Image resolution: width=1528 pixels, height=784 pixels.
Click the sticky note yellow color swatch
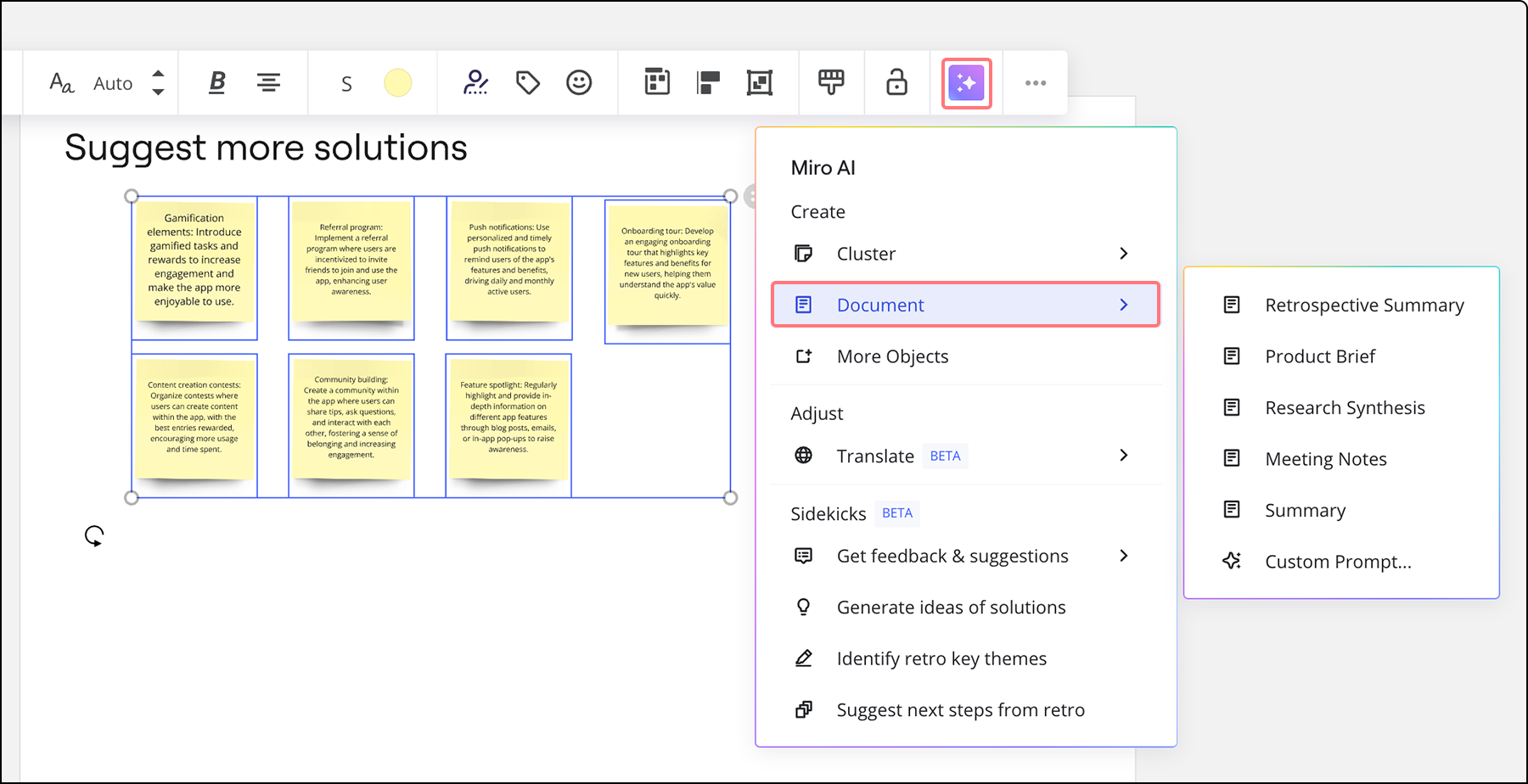397,83
